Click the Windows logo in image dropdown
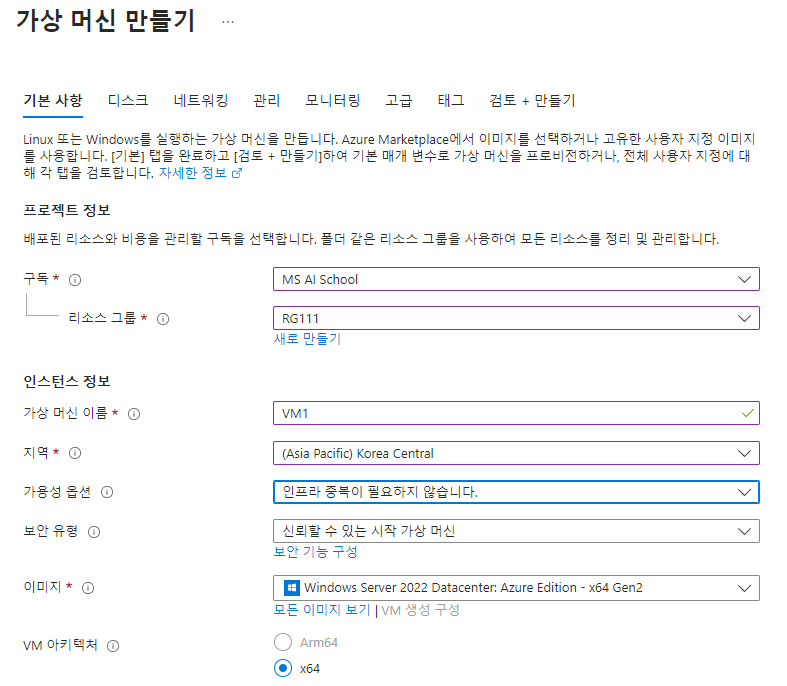The image size is (787, 686). 292,588
